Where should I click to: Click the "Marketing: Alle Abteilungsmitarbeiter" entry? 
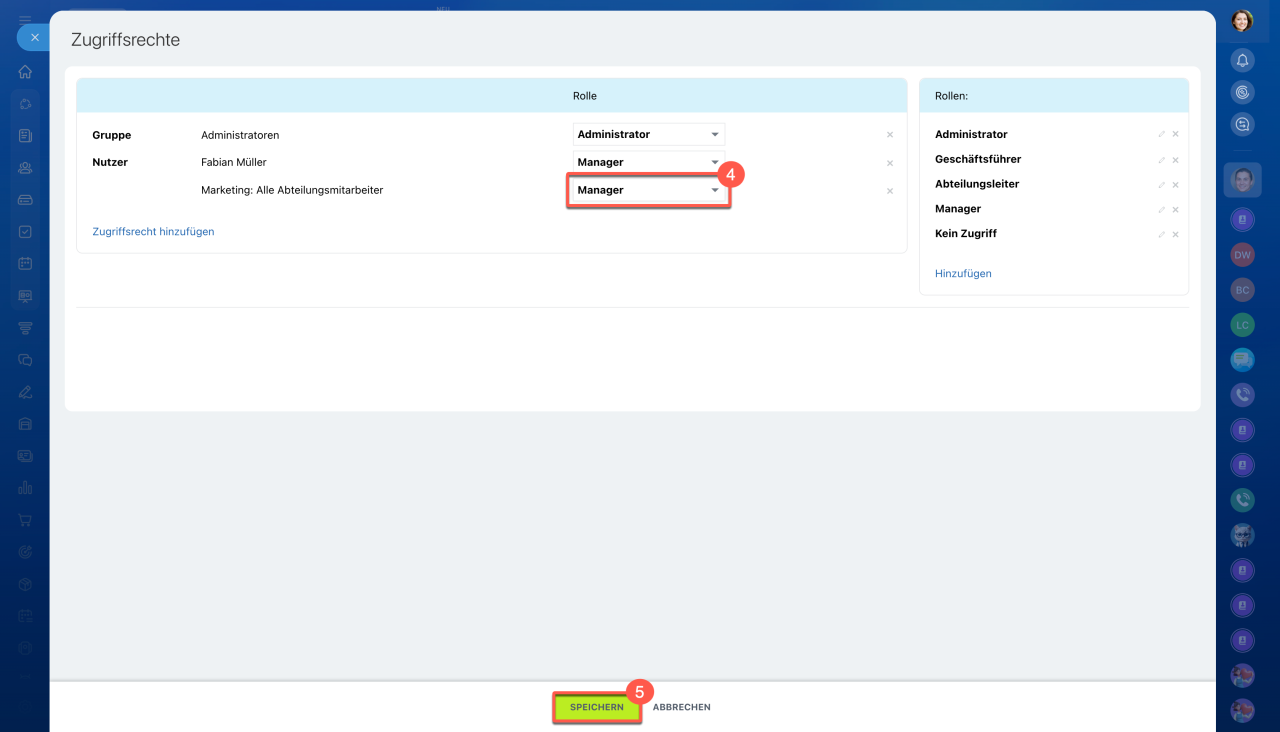coord(292,190)
